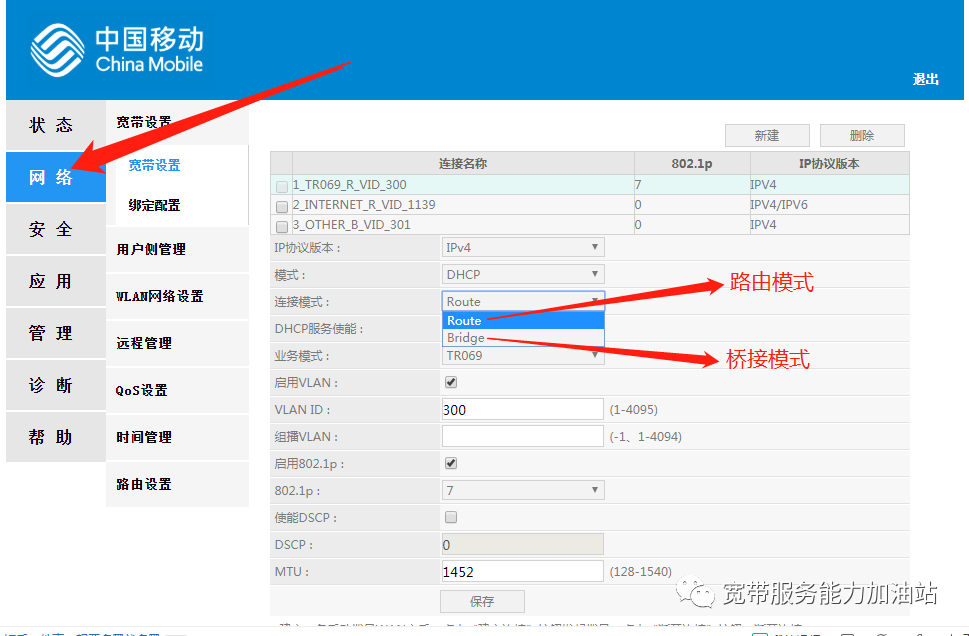Image resolution: width=969 pixels, height=636 pixels.
Task: Click the 连接名称 column header
Action: [463, 164]
